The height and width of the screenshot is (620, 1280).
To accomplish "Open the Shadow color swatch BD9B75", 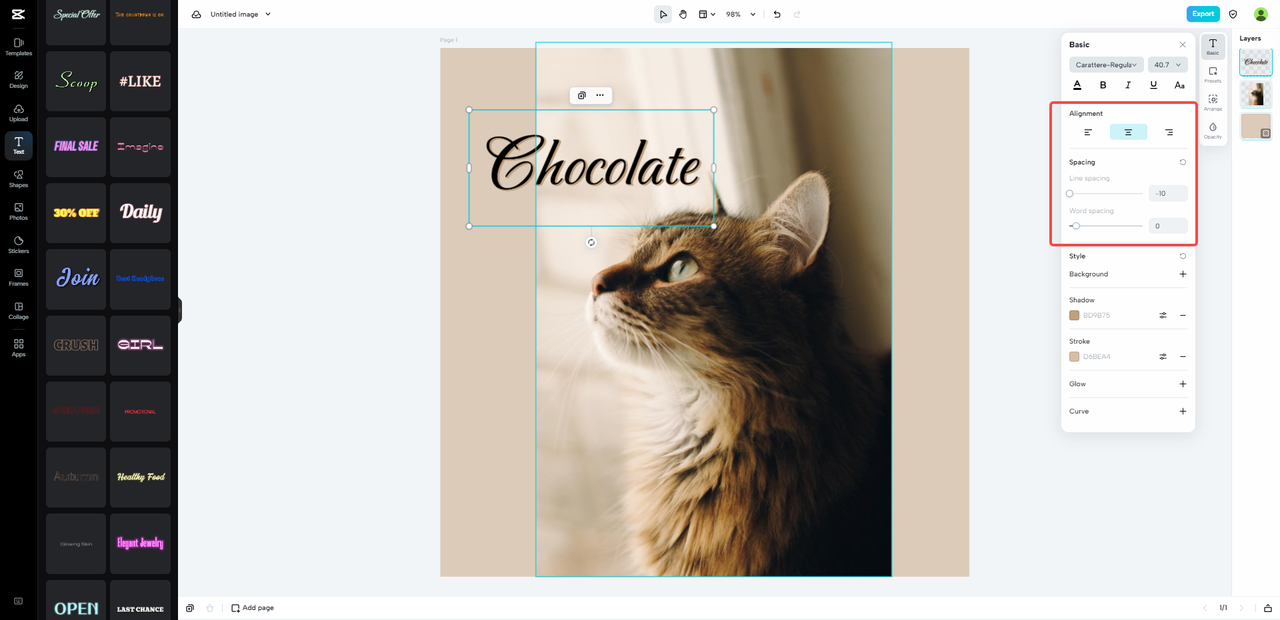I will coord(1074,315).
